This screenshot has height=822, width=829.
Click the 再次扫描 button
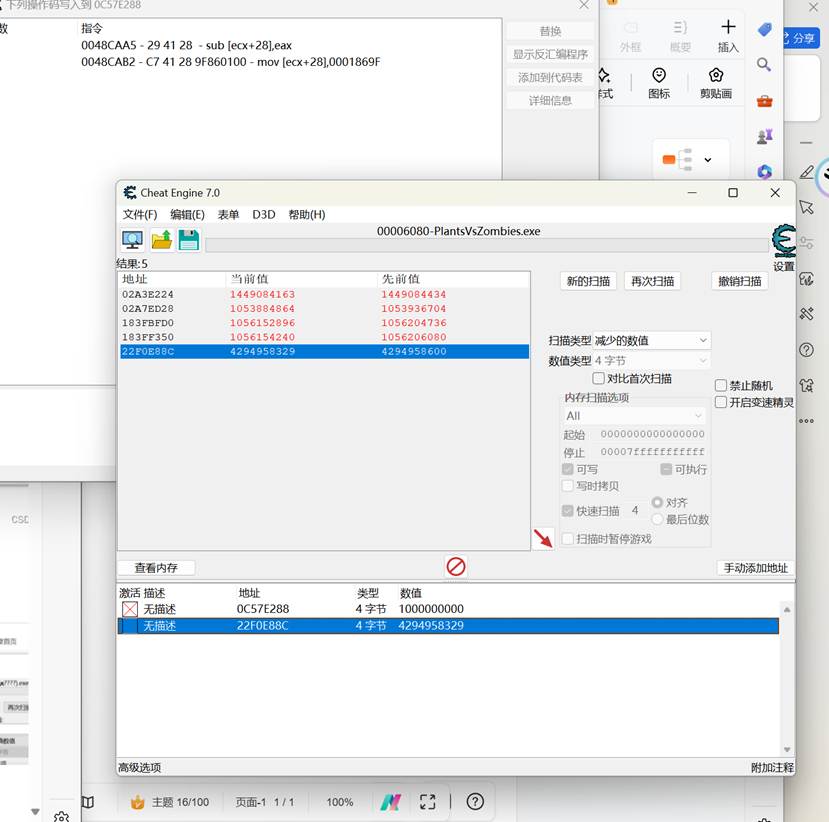652,281
